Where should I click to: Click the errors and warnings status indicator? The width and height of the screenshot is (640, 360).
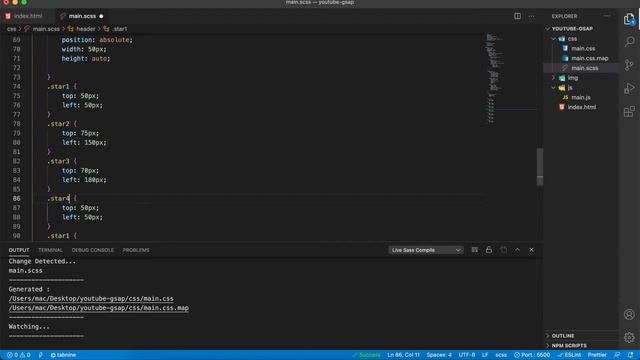click(18, 355)
